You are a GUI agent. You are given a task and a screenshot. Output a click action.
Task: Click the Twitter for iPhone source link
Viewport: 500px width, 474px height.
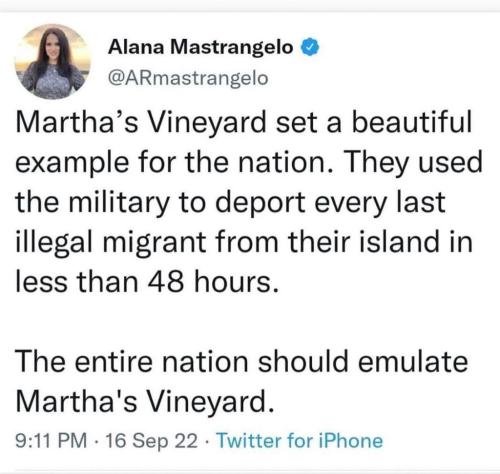tap(300, 440)
